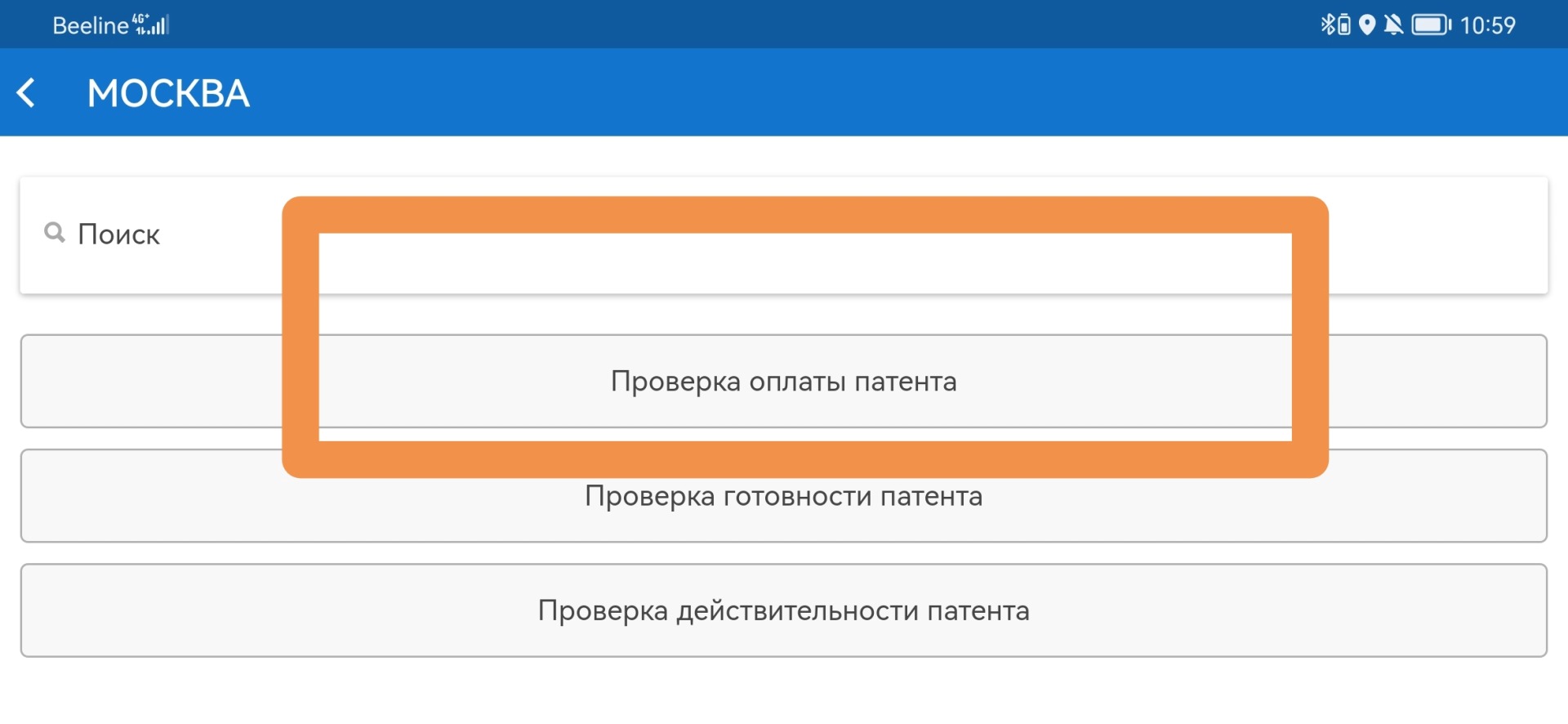
Task: Tap the 4G+ network indicator
Action: pos(140,18)
